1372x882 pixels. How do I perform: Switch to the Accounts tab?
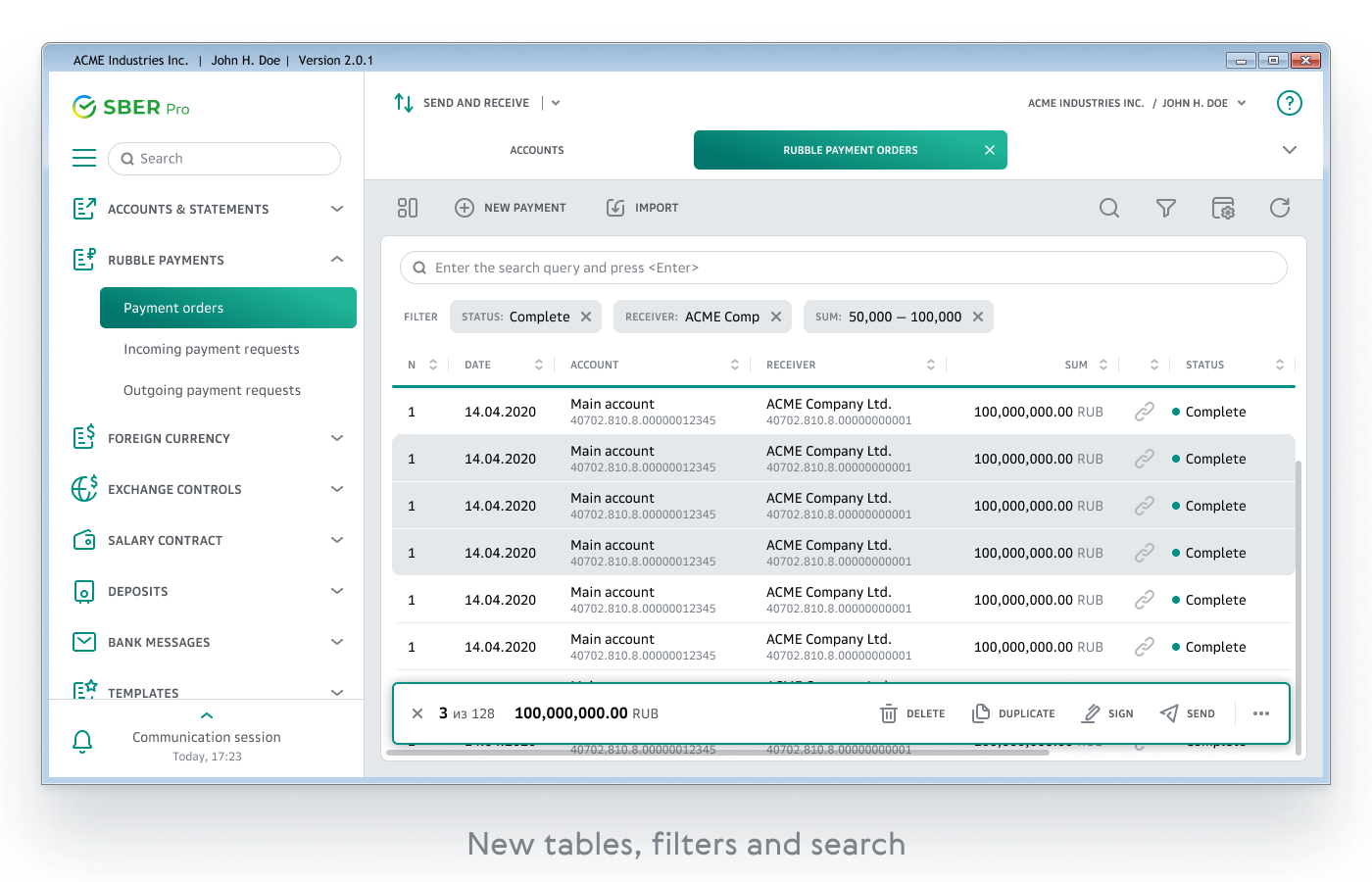point(537,151)
